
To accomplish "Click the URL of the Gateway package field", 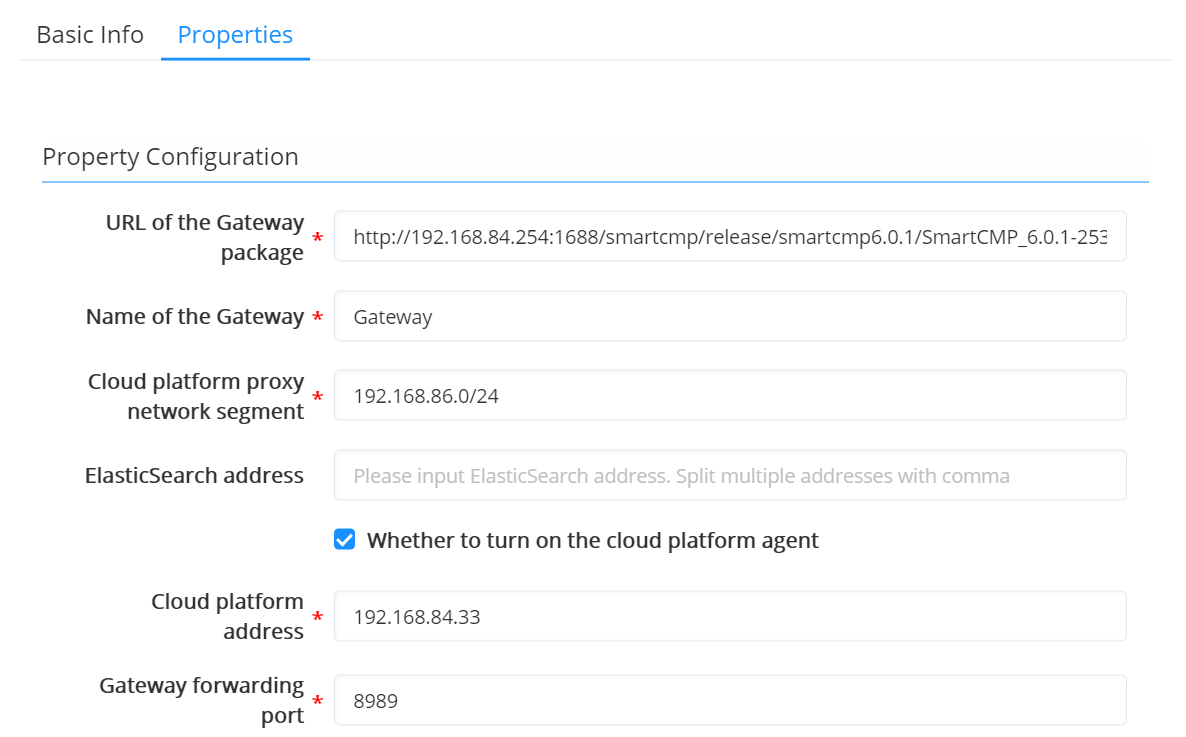I will tap(730, 236).
